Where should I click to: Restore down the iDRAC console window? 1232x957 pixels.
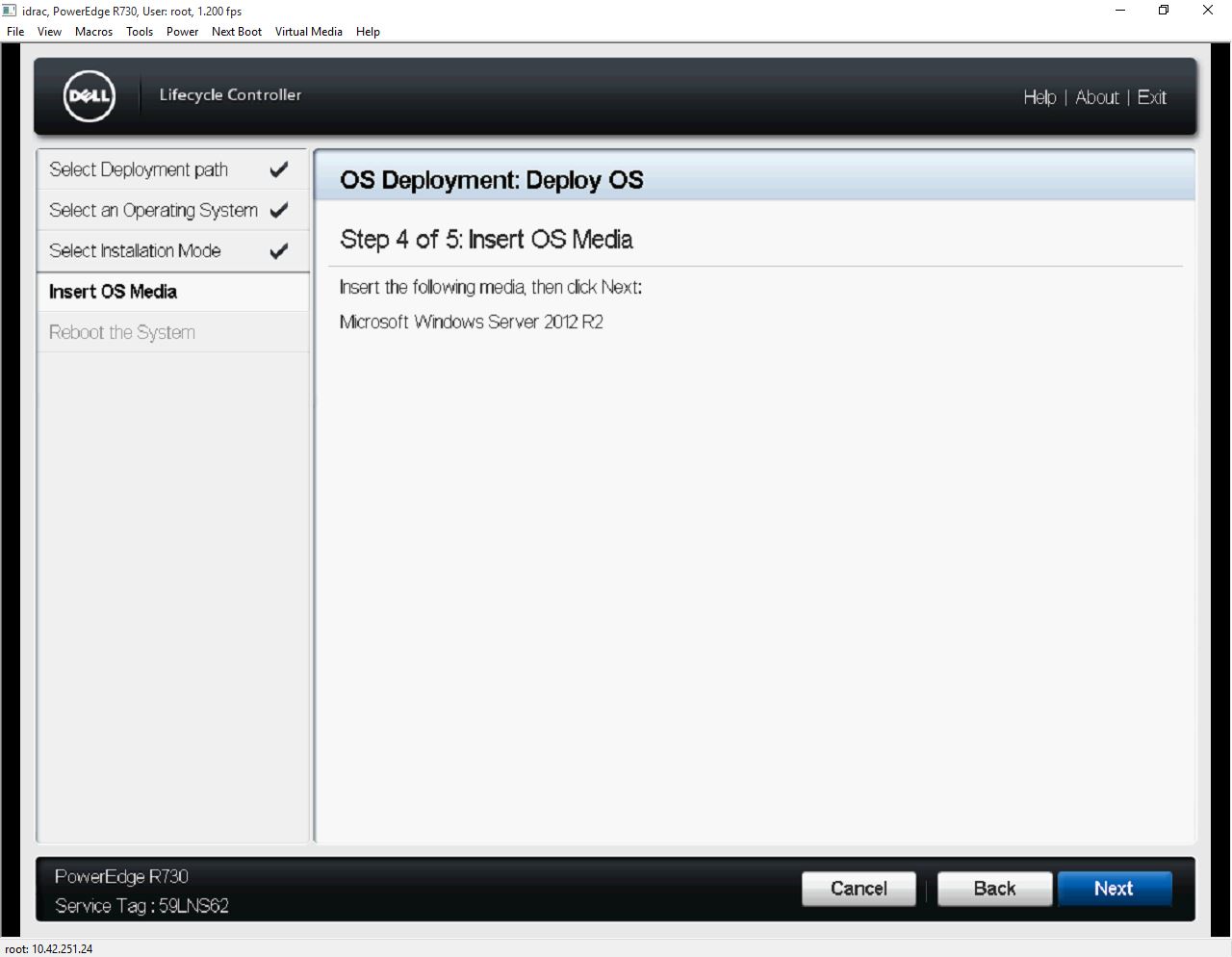(x=1164, y=11)
